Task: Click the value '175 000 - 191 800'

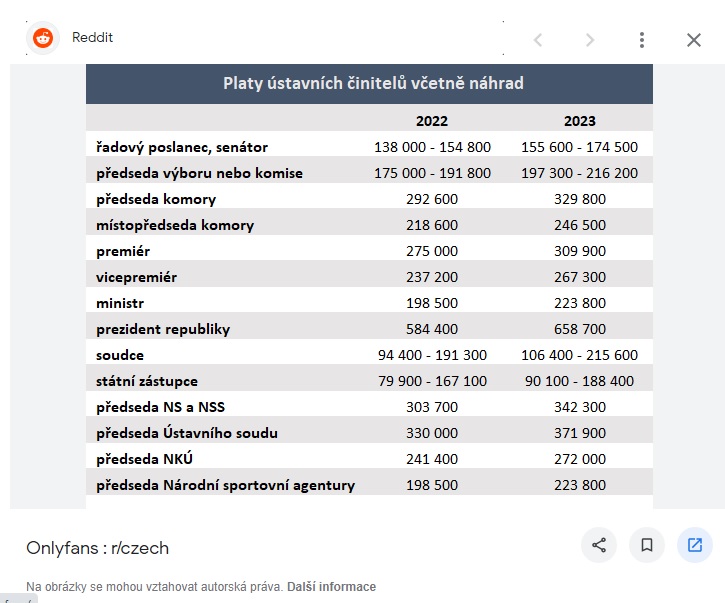Action: point(432,173)
